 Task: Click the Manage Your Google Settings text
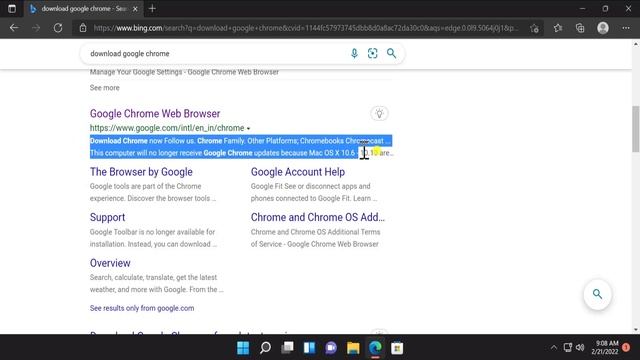[x=184, y=72]
